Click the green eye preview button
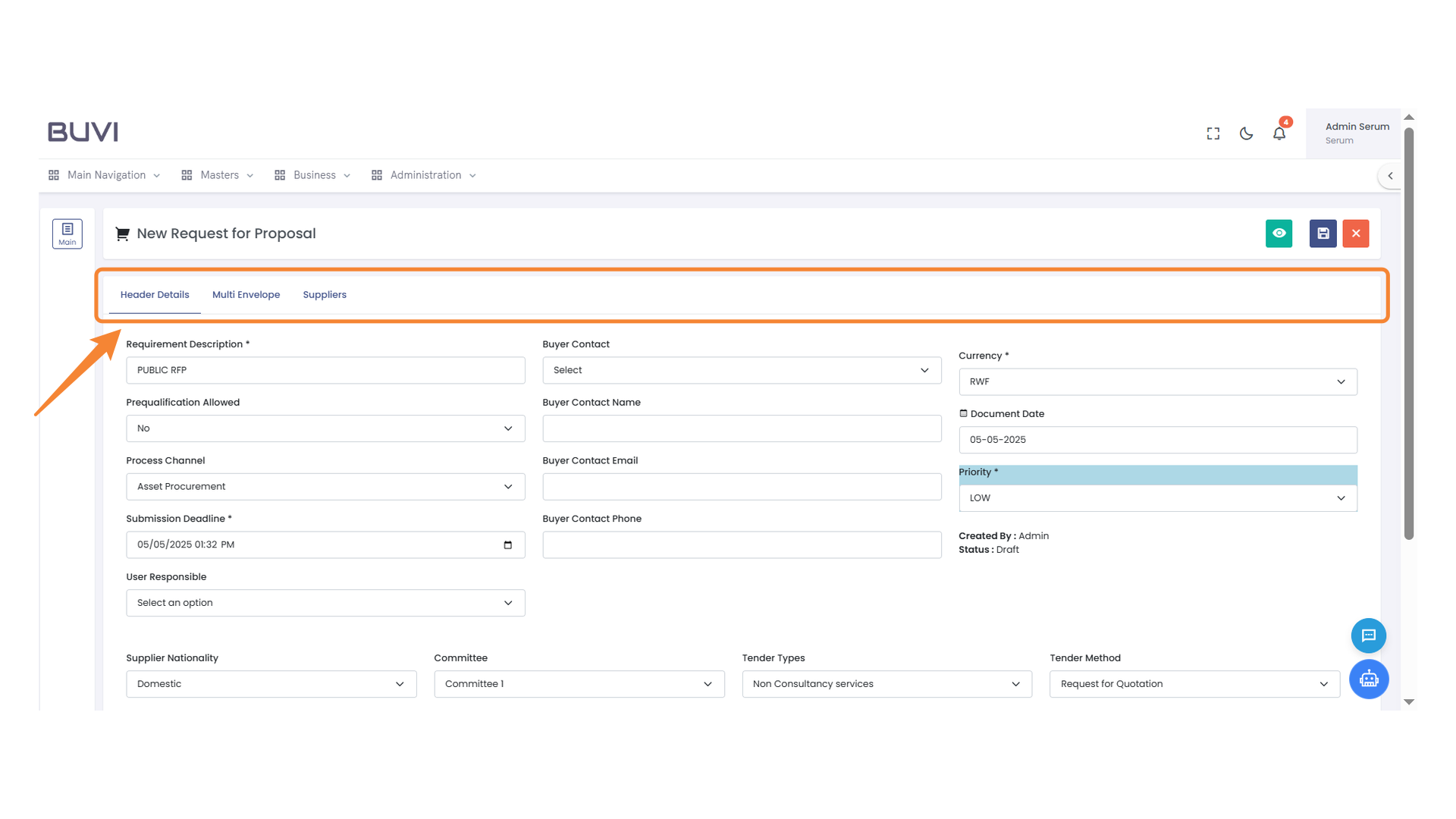Screen dimensions: 1456x819 1279,234
